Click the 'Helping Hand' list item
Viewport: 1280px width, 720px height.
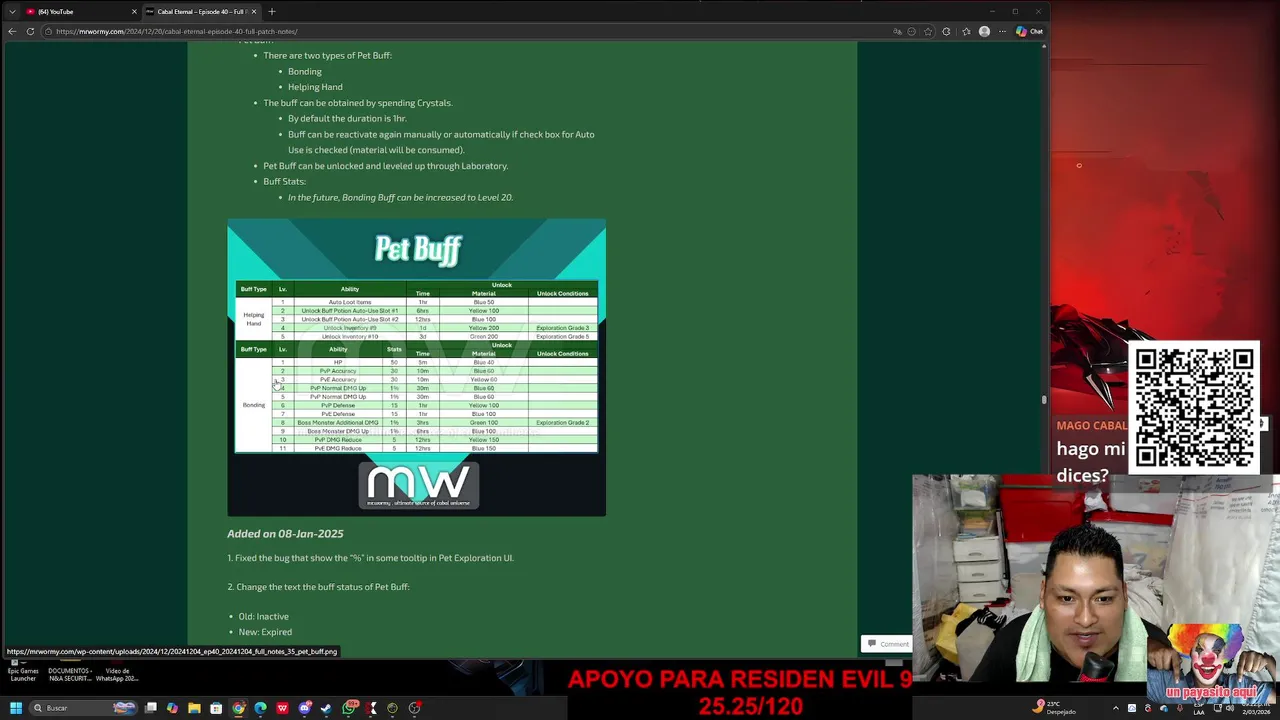[x=315, y=87]
